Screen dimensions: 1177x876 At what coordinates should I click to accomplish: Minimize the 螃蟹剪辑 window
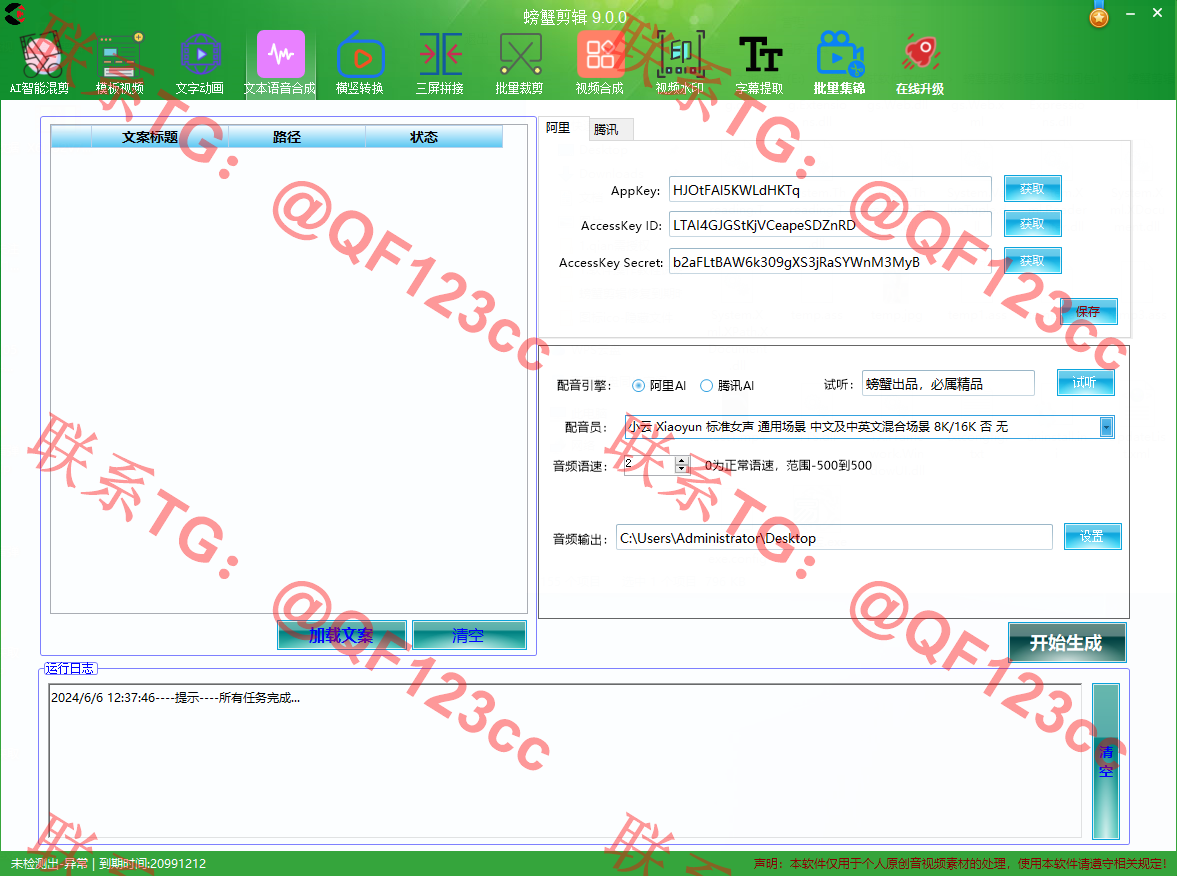pyautogui.click(x=1130, y=14)
